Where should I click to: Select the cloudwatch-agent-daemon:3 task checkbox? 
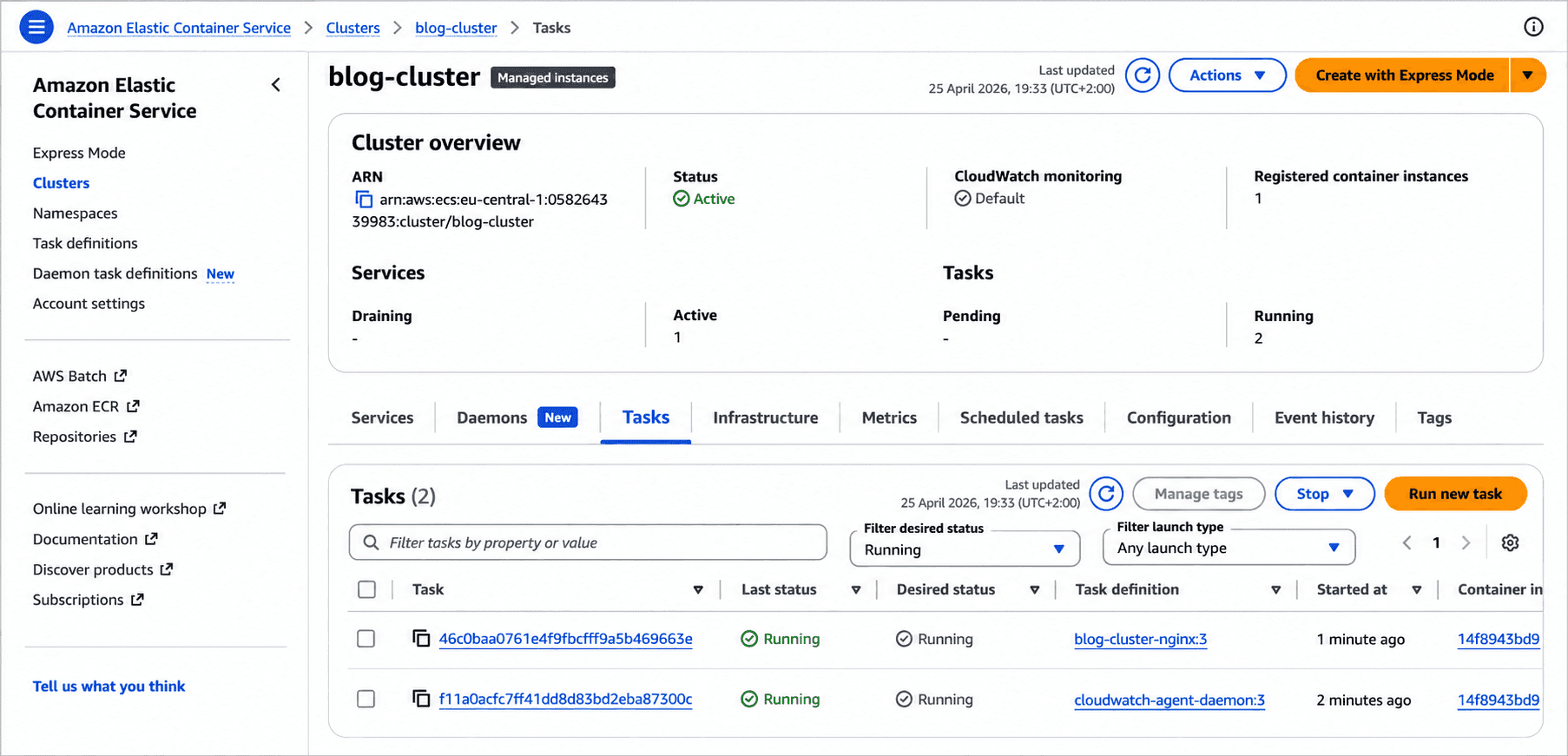(x=366, y=699)
